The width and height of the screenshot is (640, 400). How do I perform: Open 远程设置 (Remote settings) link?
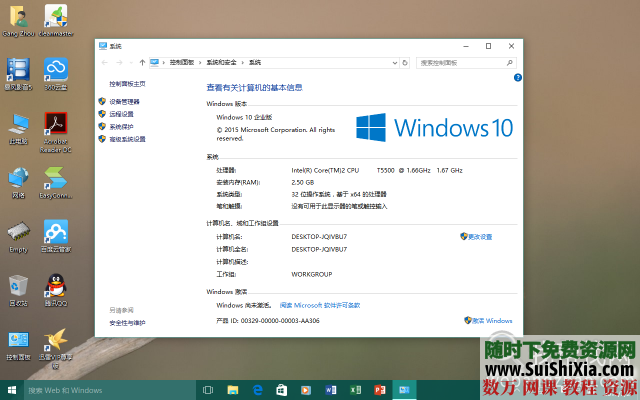point(121,114)
